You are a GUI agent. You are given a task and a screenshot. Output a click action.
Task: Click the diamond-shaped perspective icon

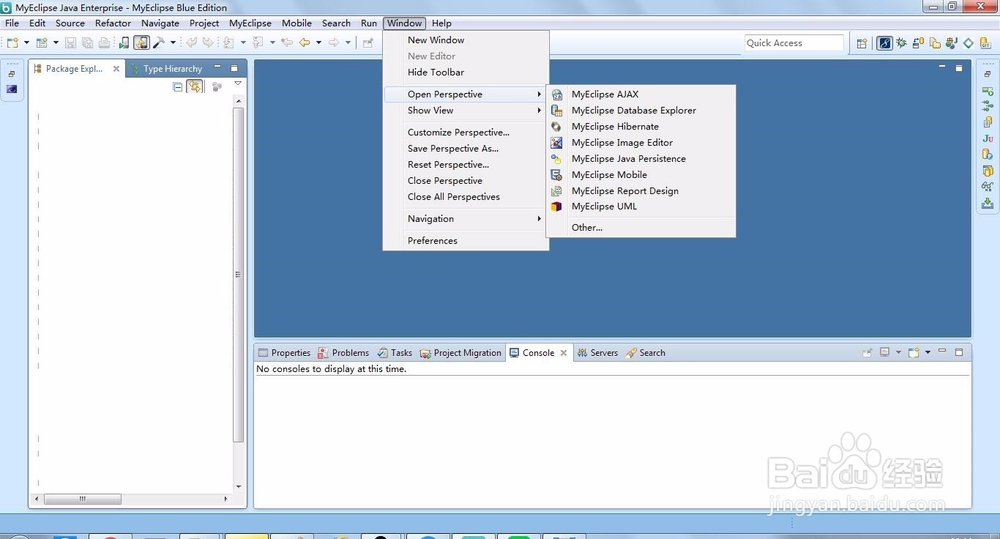point(968,43)
